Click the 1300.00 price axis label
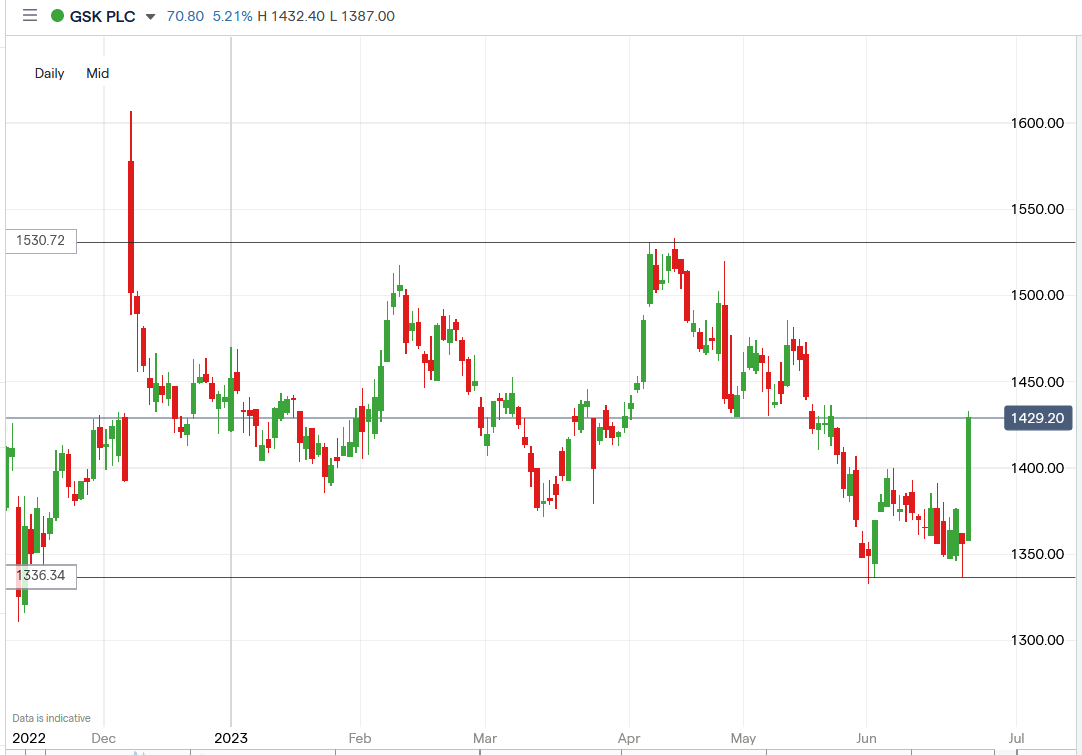Viewport: 1082px width, 755px height. click(x=1037, y=640)
